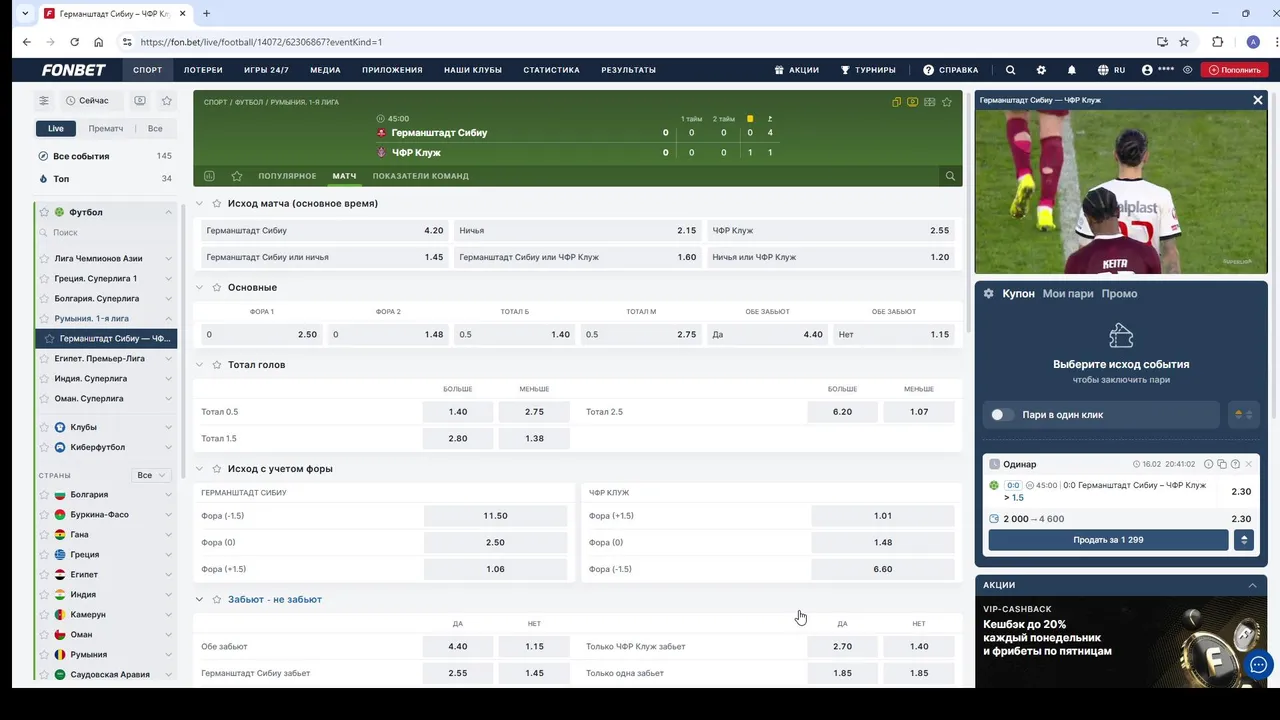Click in the Поиск league search field
The image size is (1280, 720).
[x=105, y=233]
